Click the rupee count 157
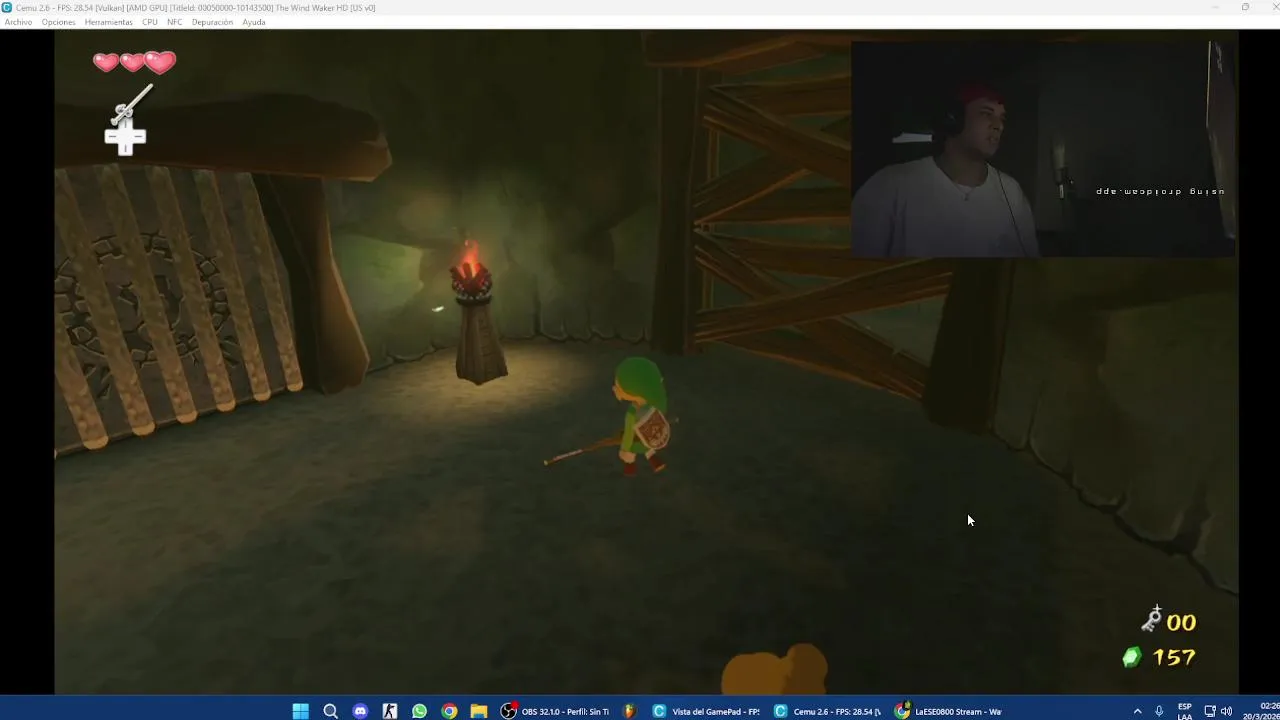 point(1173,658)
